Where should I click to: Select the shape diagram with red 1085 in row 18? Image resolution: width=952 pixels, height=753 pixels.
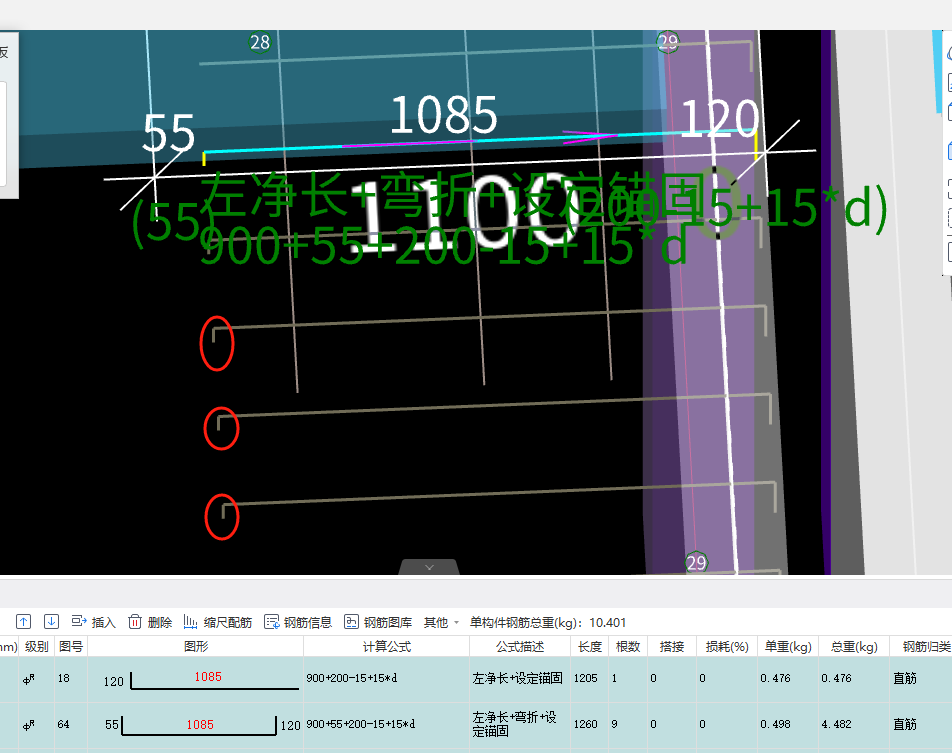(196, 680)
